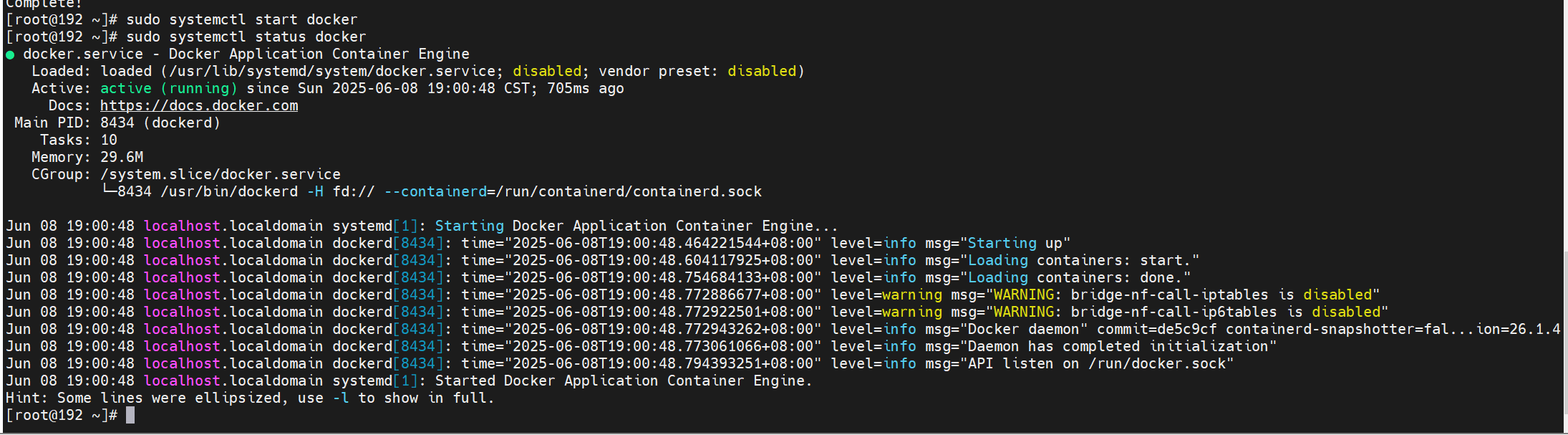Click 'bridge-nf-call-ip6tables is disabled' warning
This screenshot has height=435, width=1568.
1226,312
